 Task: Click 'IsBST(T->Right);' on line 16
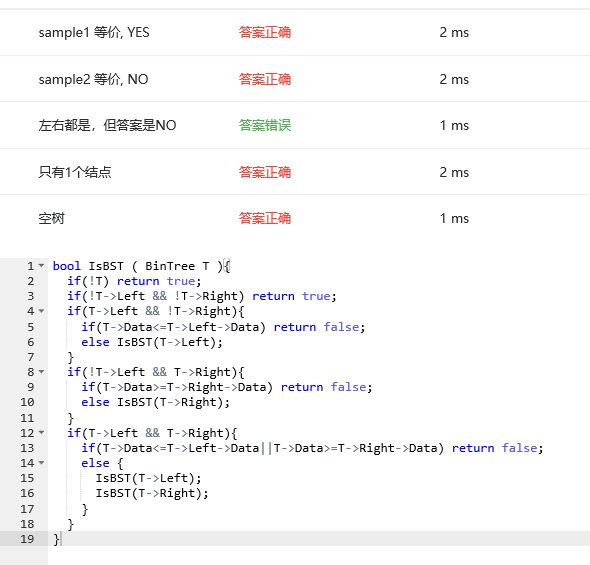(x=152, y=493)
